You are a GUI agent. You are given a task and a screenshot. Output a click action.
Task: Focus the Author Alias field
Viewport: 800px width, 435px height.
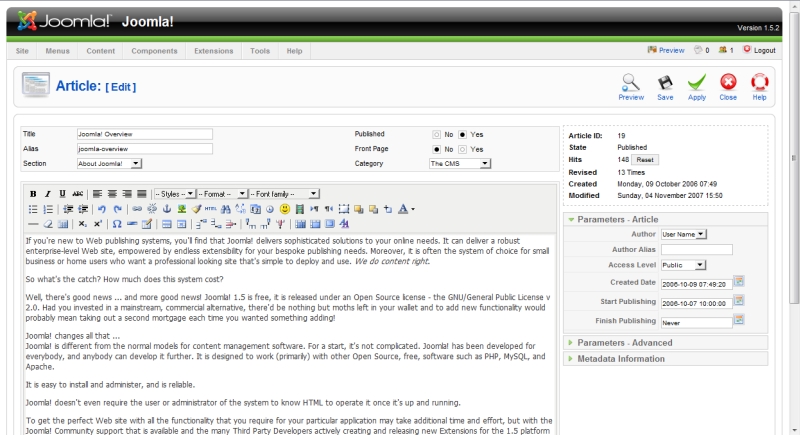[x=696, y=249]
